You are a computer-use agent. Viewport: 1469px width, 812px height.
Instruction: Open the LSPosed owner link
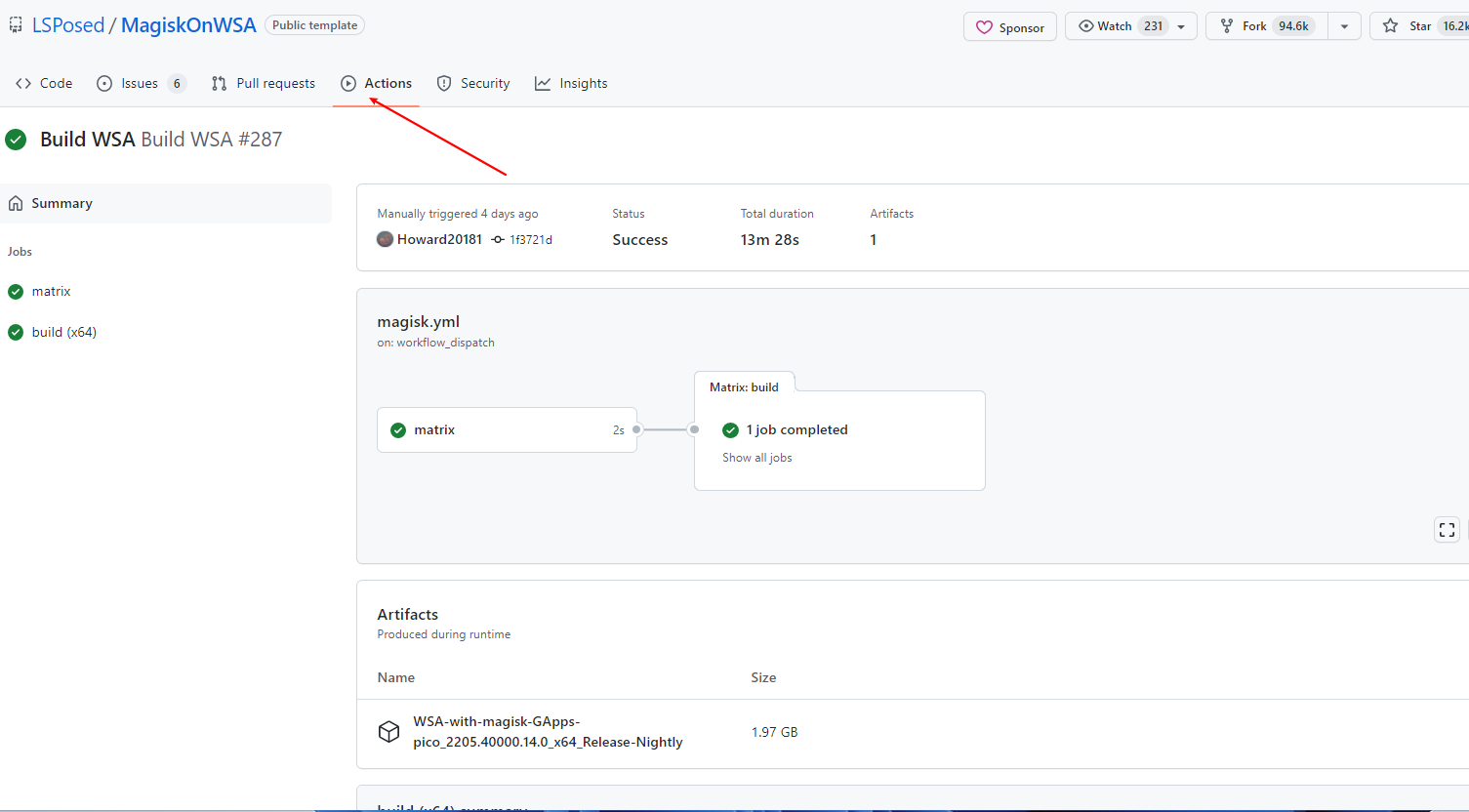pyautogui.click(x=68, y=25)
